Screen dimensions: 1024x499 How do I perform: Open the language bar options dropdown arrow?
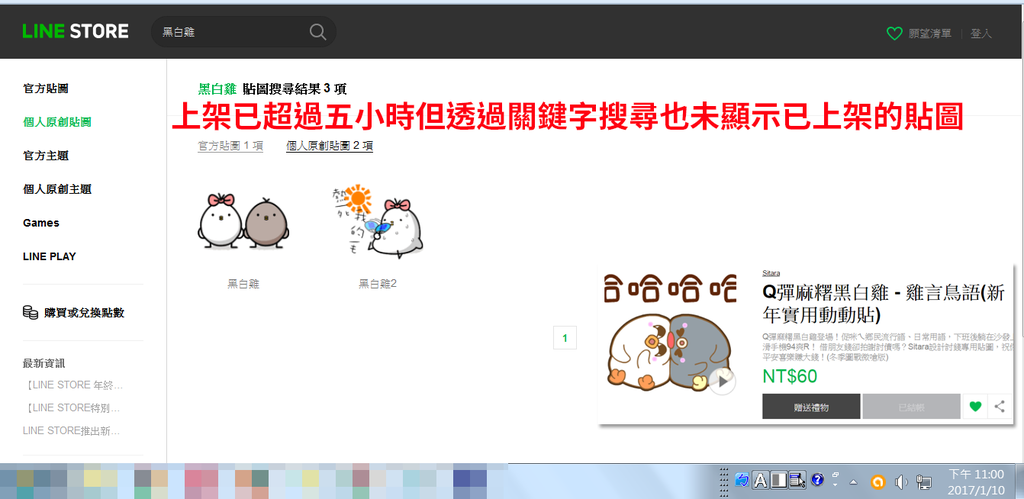[835, 485]
